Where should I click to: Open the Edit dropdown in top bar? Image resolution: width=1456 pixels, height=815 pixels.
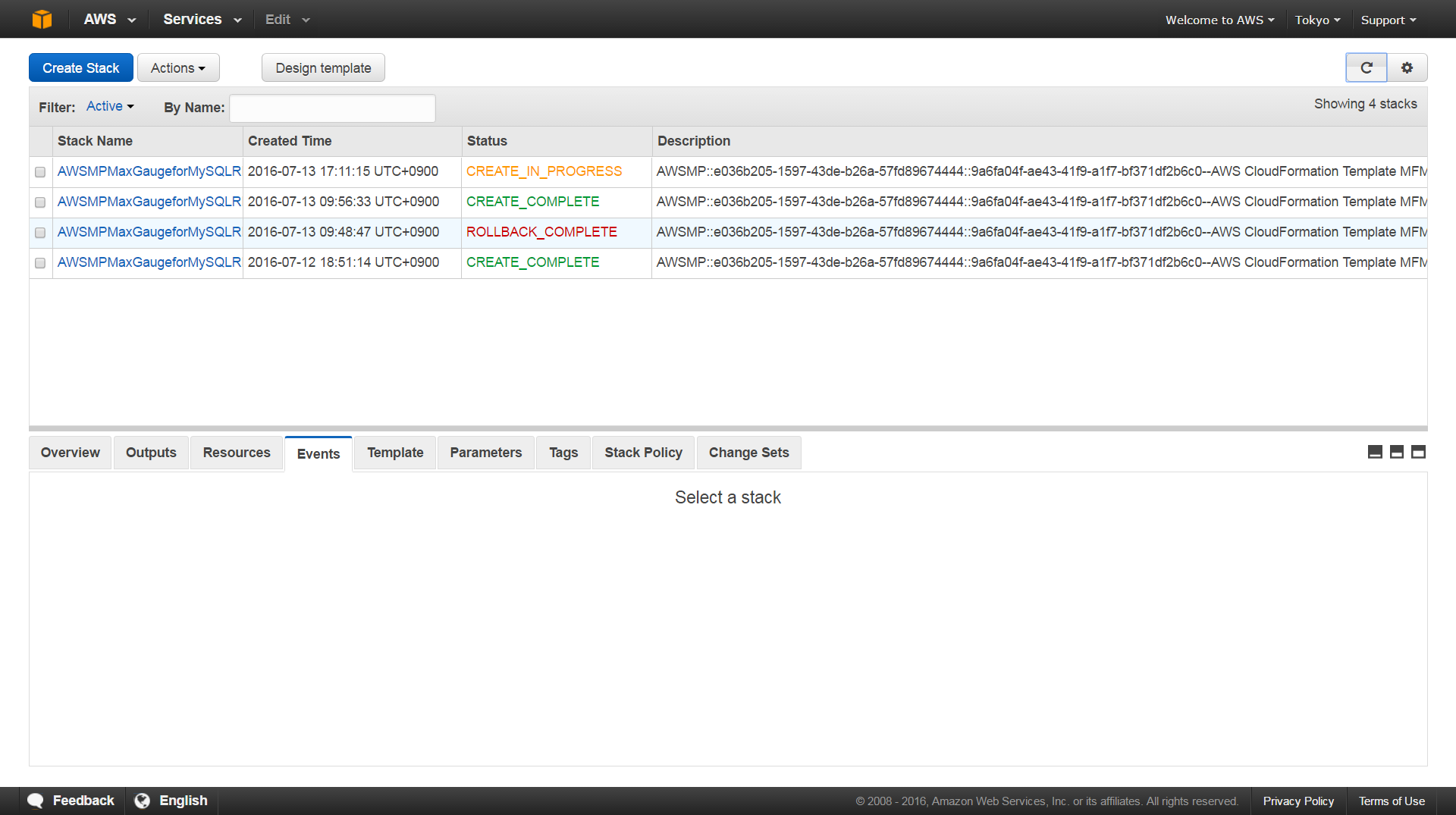click(287, 19)
